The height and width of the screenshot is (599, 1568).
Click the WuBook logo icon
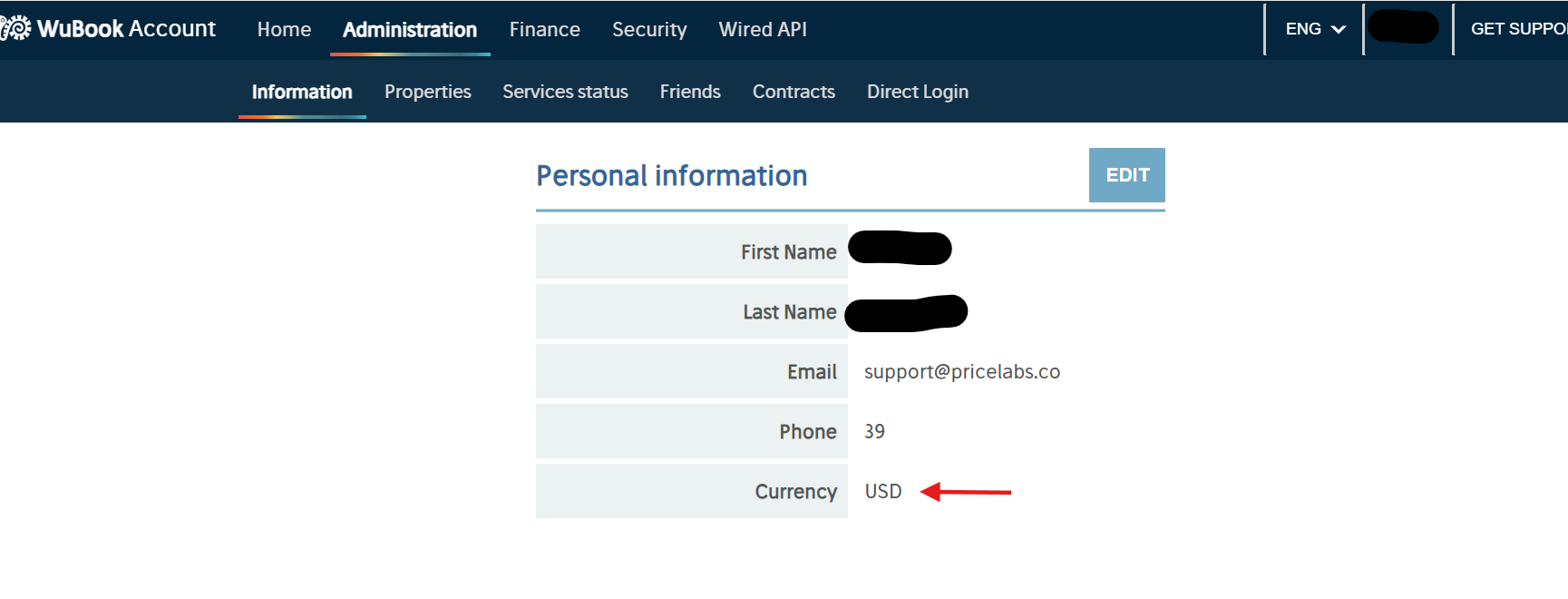pyautogui.click(x=15, y=29)
